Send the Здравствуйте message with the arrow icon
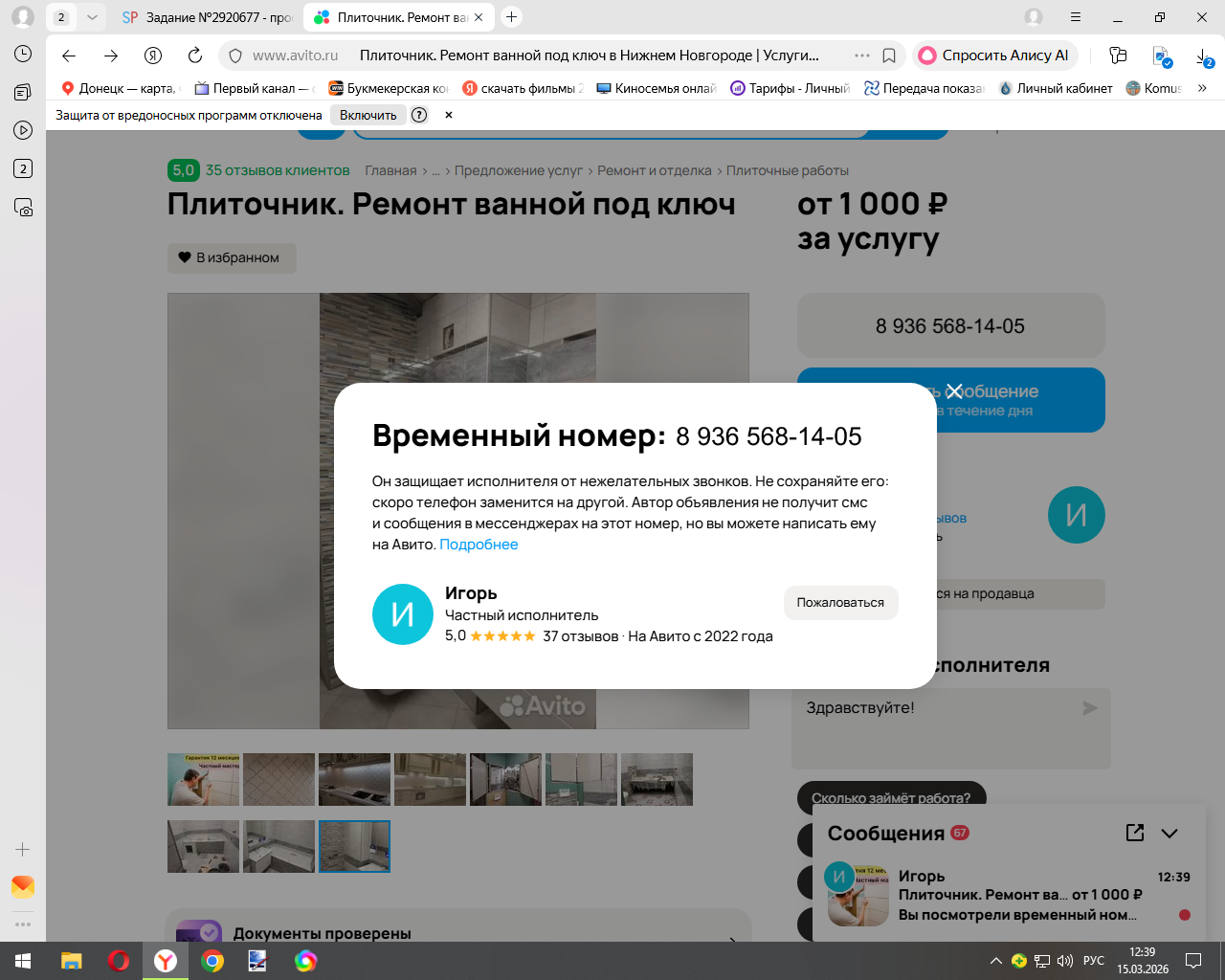This screenshot has height=980, width=1225. point(1090,708)
